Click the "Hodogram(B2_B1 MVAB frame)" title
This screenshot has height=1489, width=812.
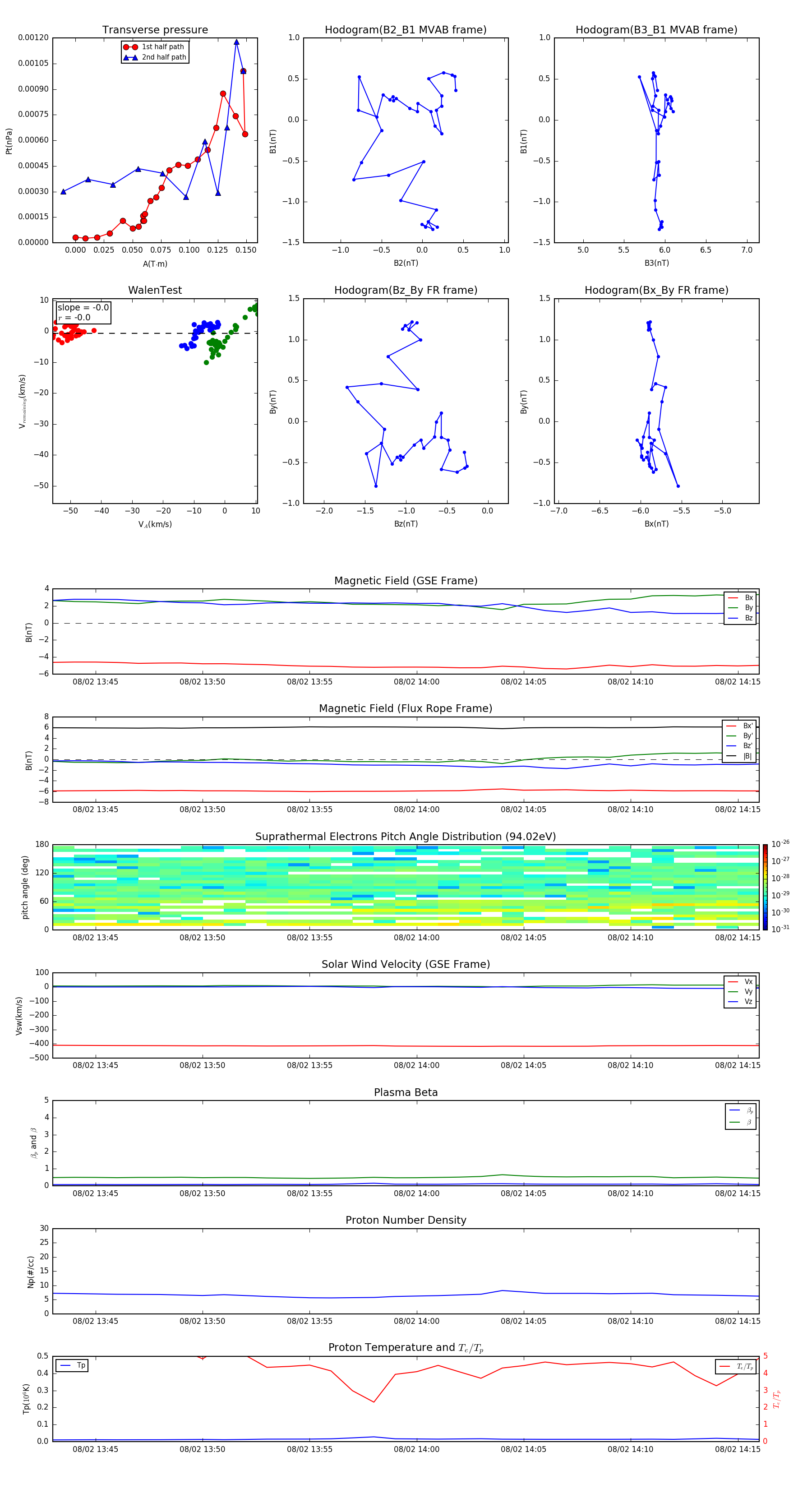405,30
